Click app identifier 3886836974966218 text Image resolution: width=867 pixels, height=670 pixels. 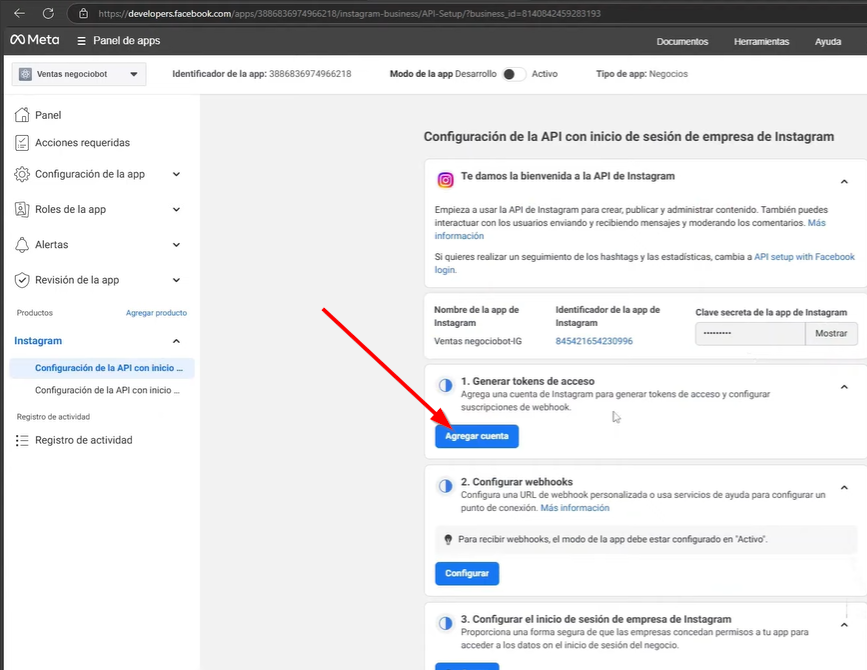tap(310, 74)
